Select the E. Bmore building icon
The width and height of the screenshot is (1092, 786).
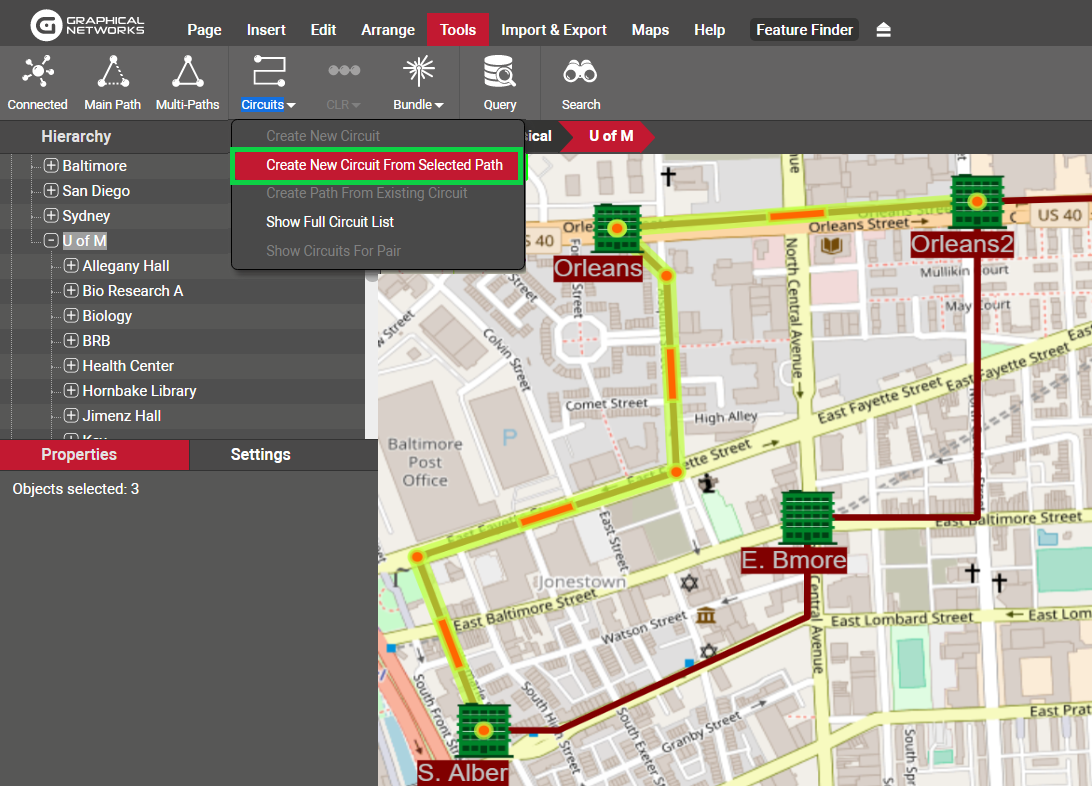(806, 518)
